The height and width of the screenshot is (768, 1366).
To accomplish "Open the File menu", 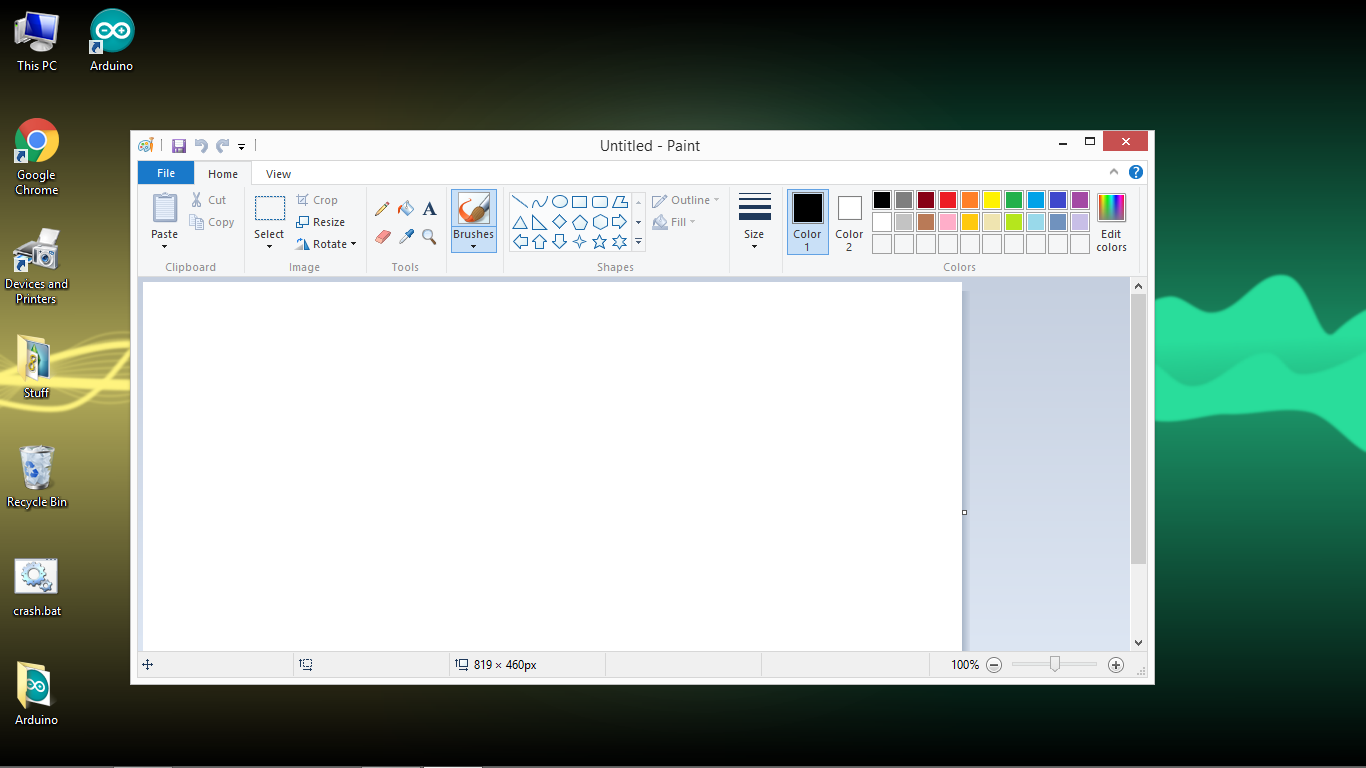I will coord(164,172).
